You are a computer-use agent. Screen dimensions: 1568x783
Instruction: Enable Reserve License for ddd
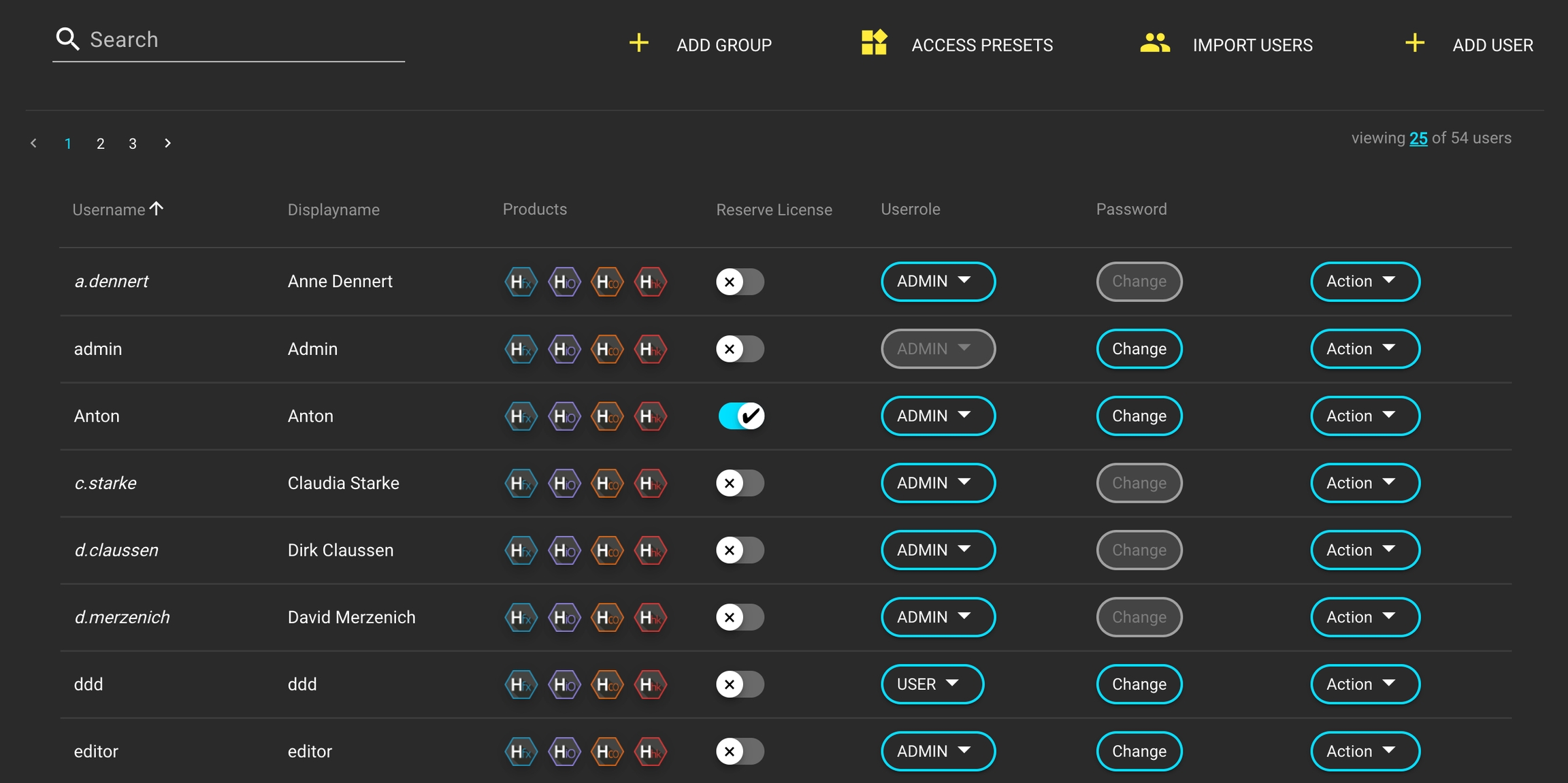click(x=740, y=684)
